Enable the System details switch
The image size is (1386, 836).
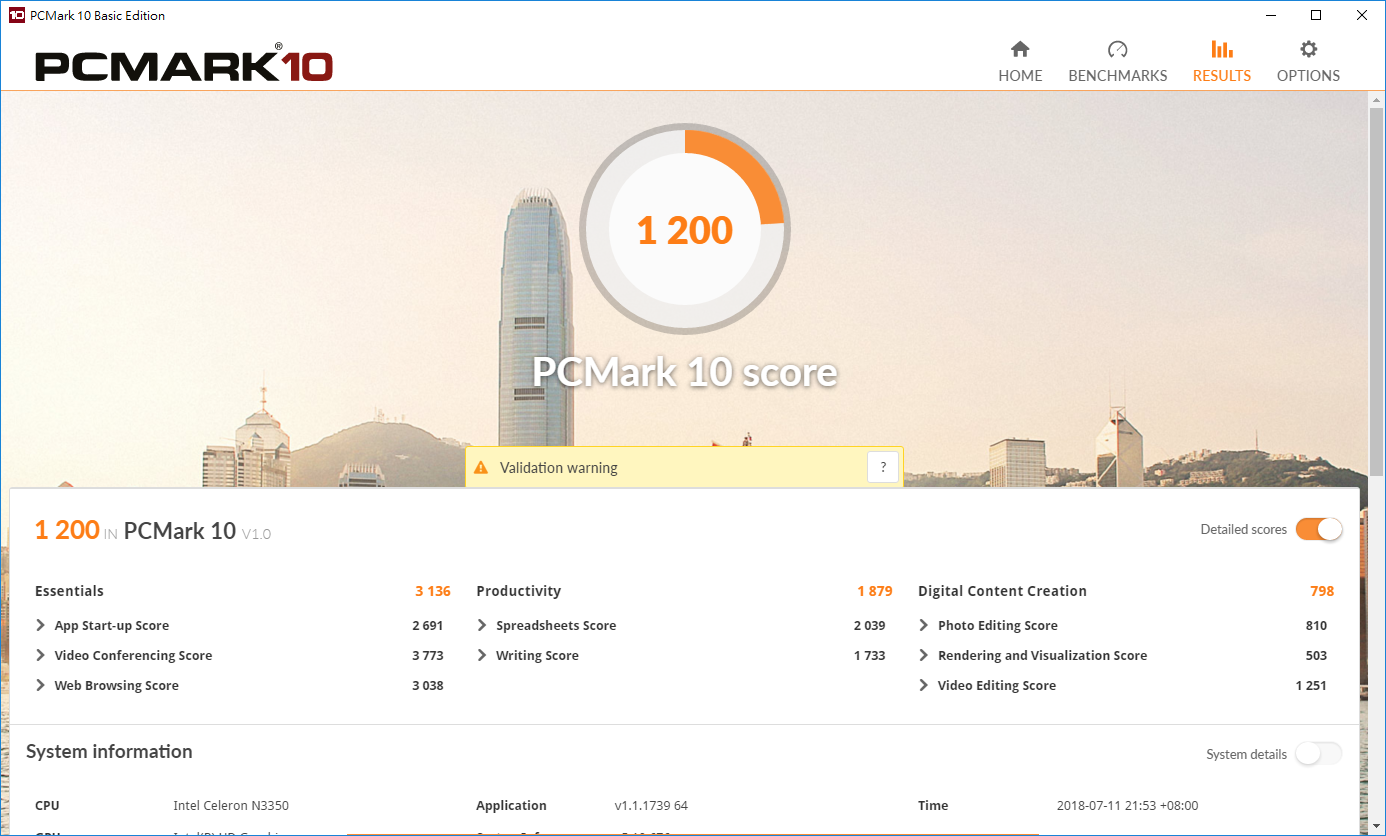pyautogui.click(x=1319, y=754)
